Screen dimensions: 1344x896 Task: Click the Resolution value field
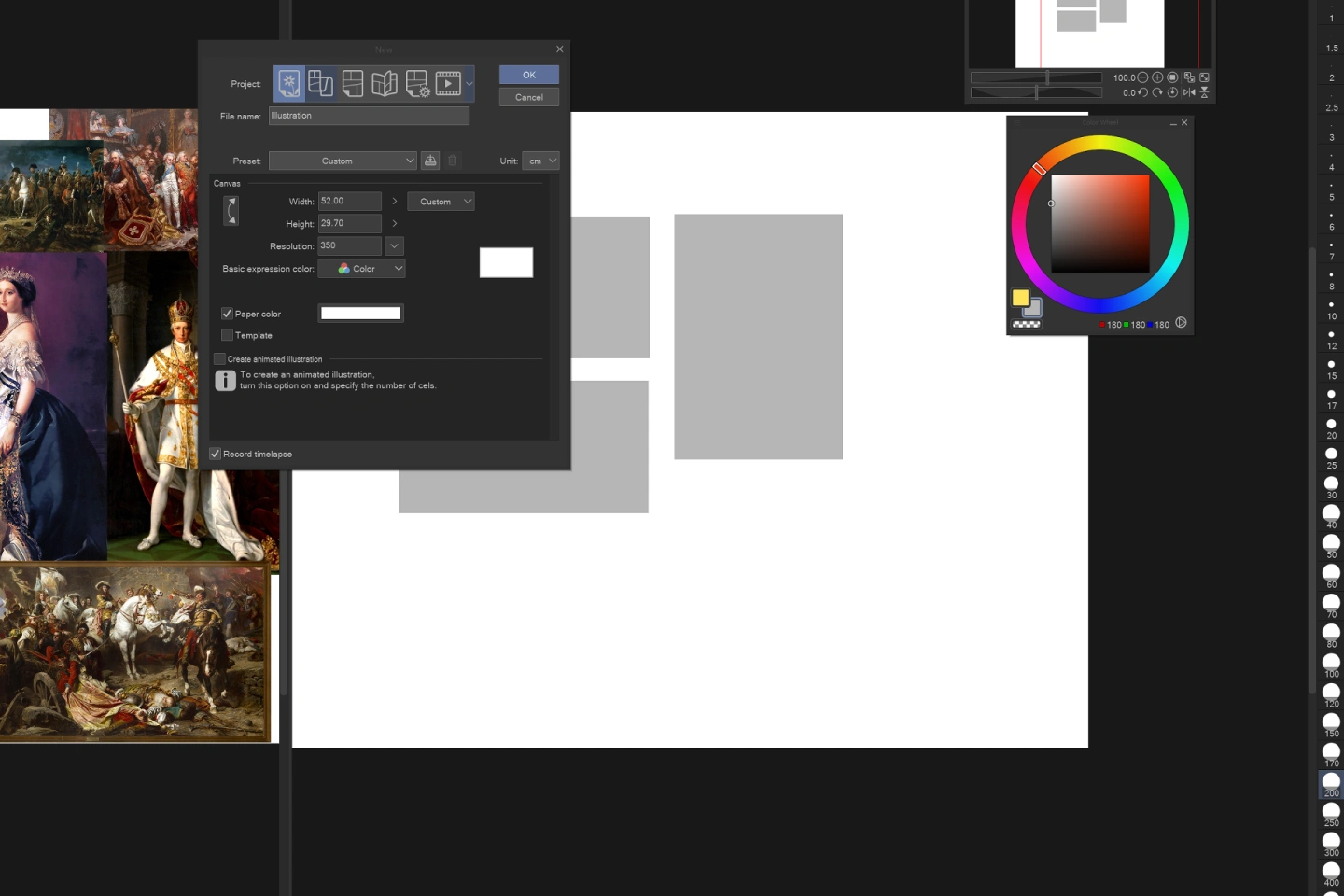[x=350, y=245]
